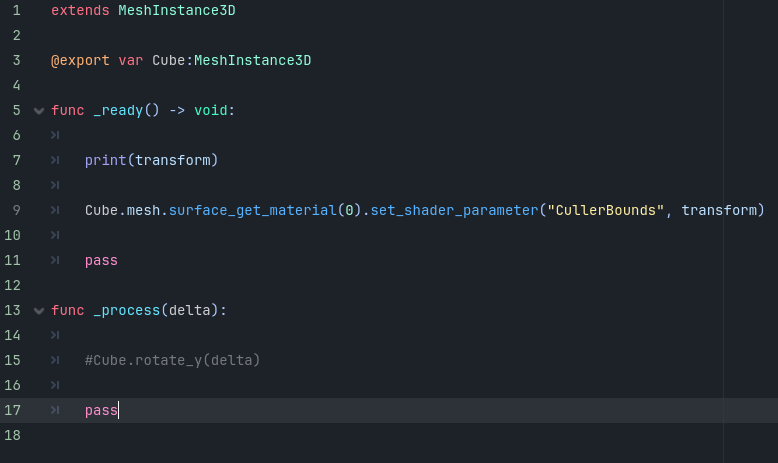Click the tab indent marker on line 16
This screenshot has height=463, width=778.
click(55, 386)
